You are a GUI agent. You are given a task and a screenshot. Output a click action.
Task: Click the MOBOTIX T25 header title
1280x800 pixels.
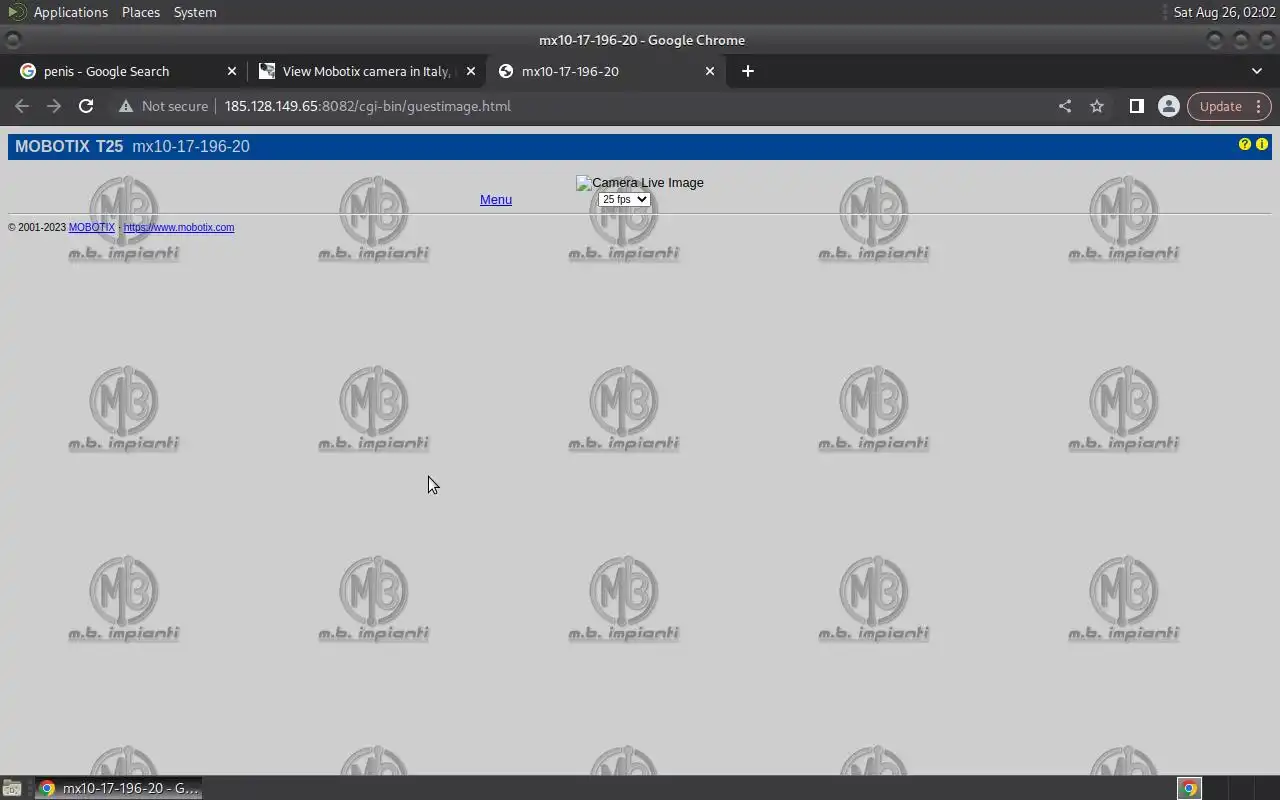69,146
